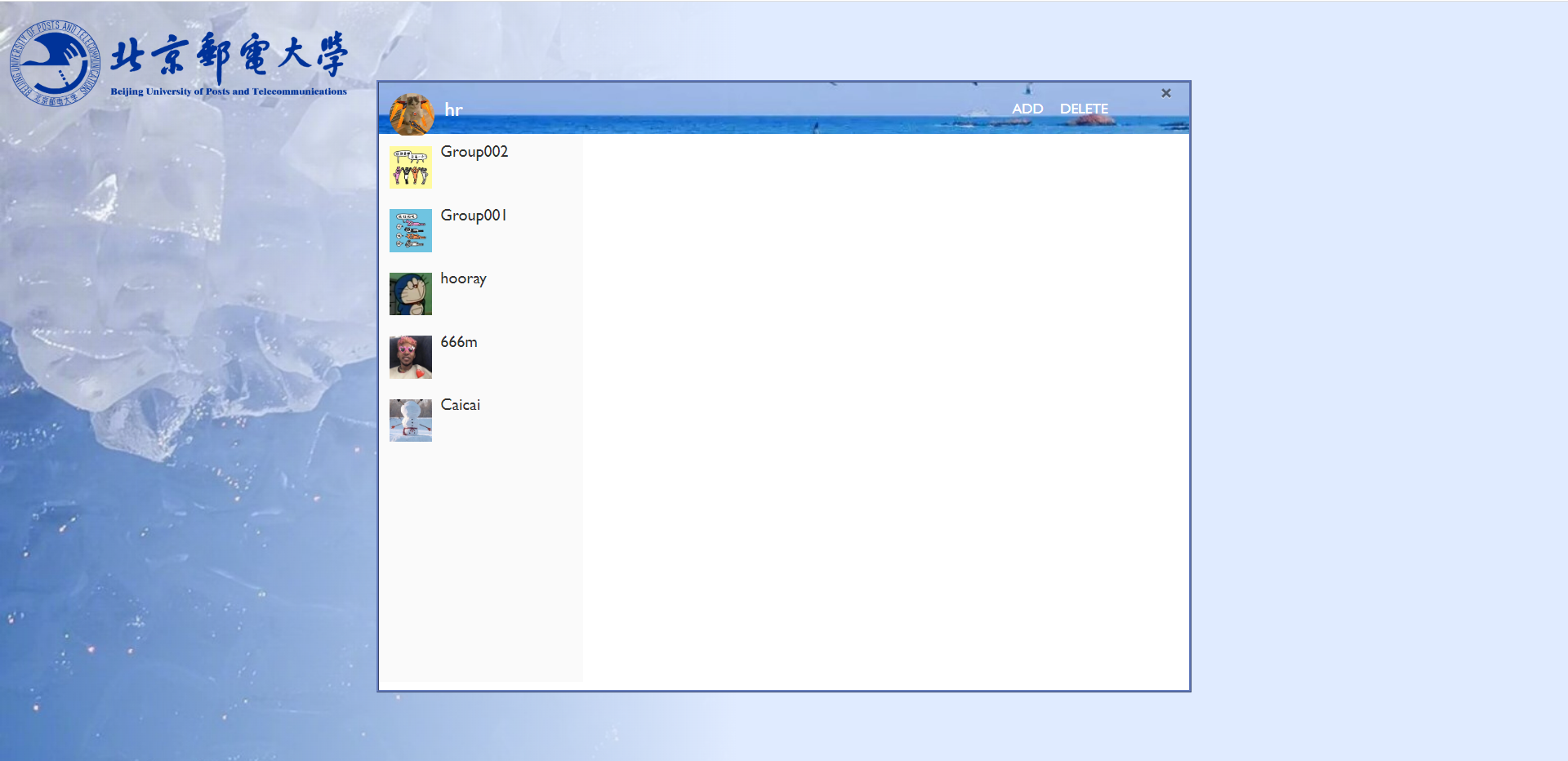Click the Group002 avatar image
The image size is (1568, 761).
(410, 167)
